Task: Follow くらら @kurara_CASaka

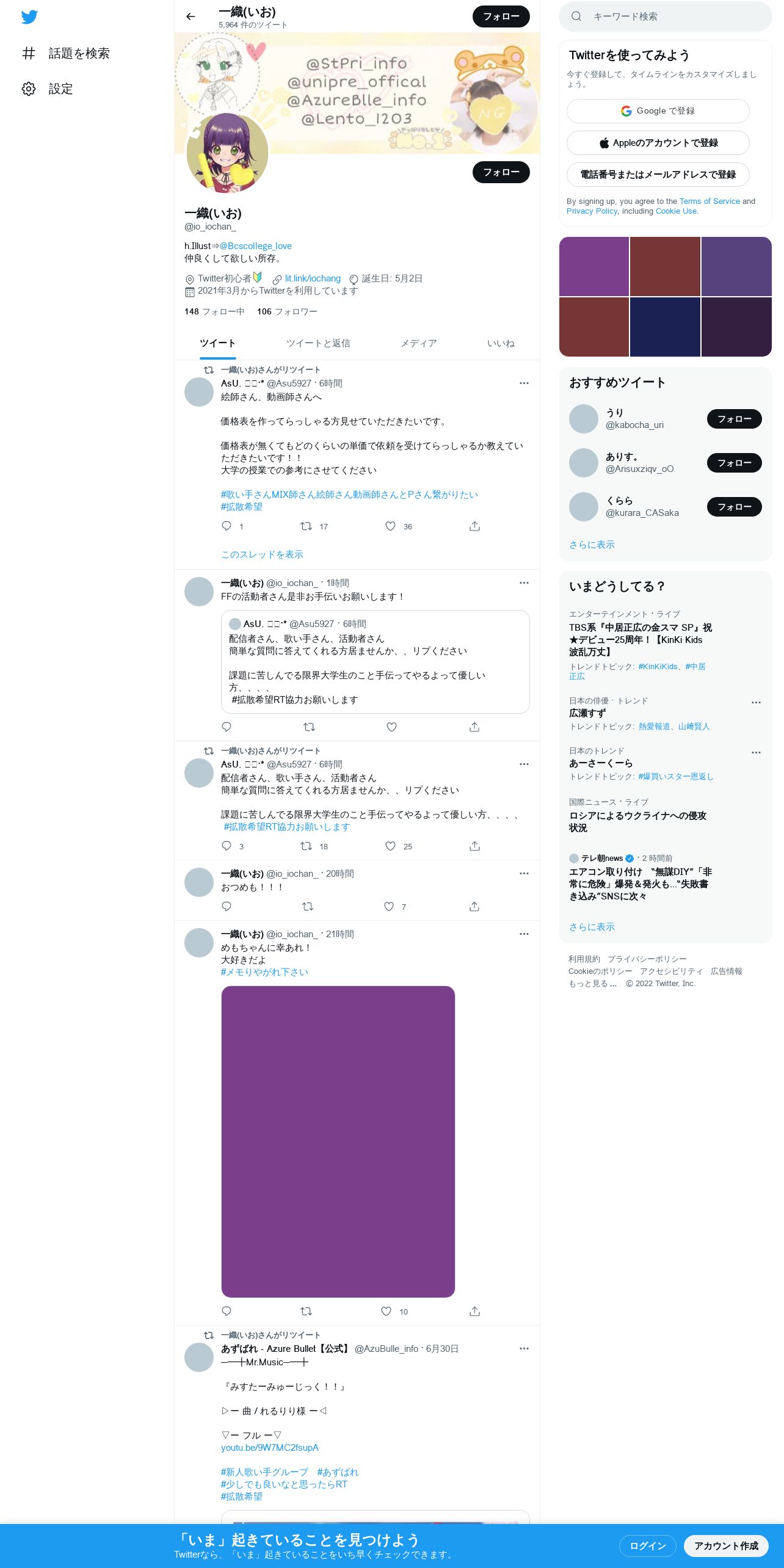Action: [735, 507]
